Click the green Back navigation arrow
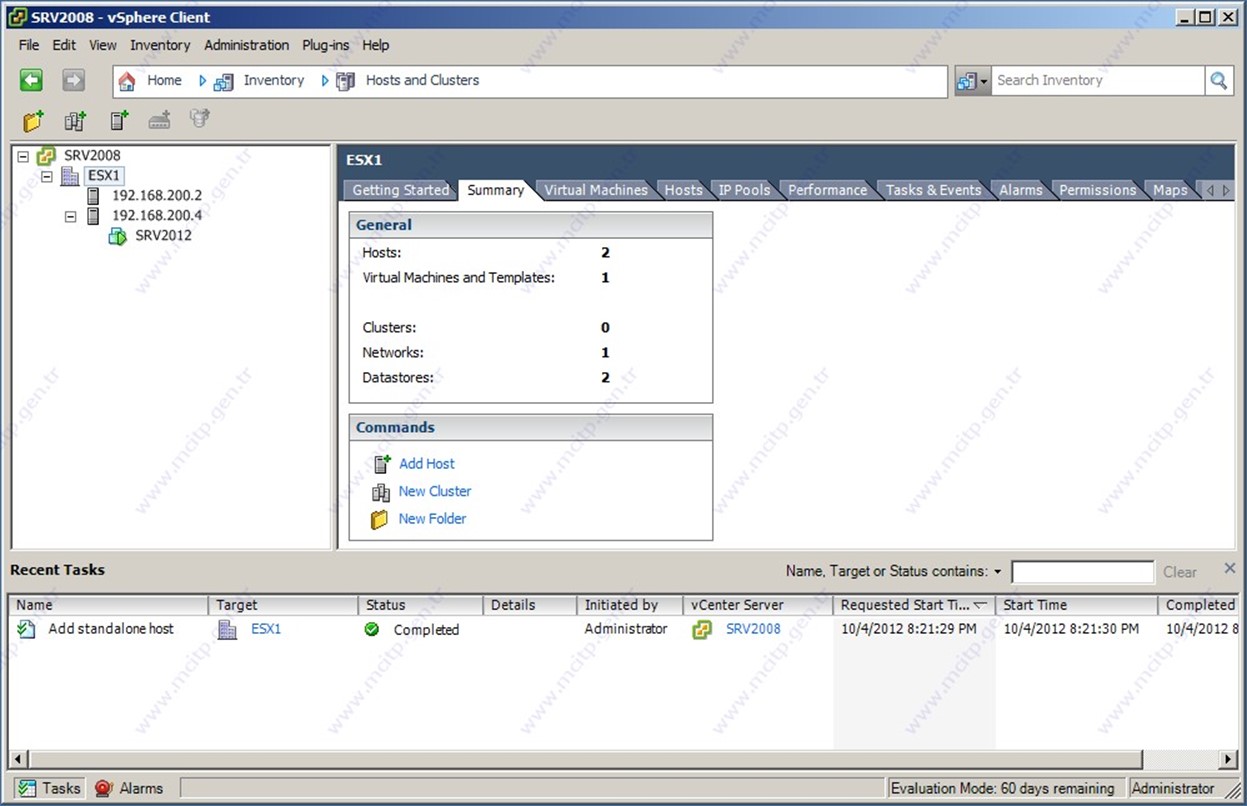 [31, 81]
